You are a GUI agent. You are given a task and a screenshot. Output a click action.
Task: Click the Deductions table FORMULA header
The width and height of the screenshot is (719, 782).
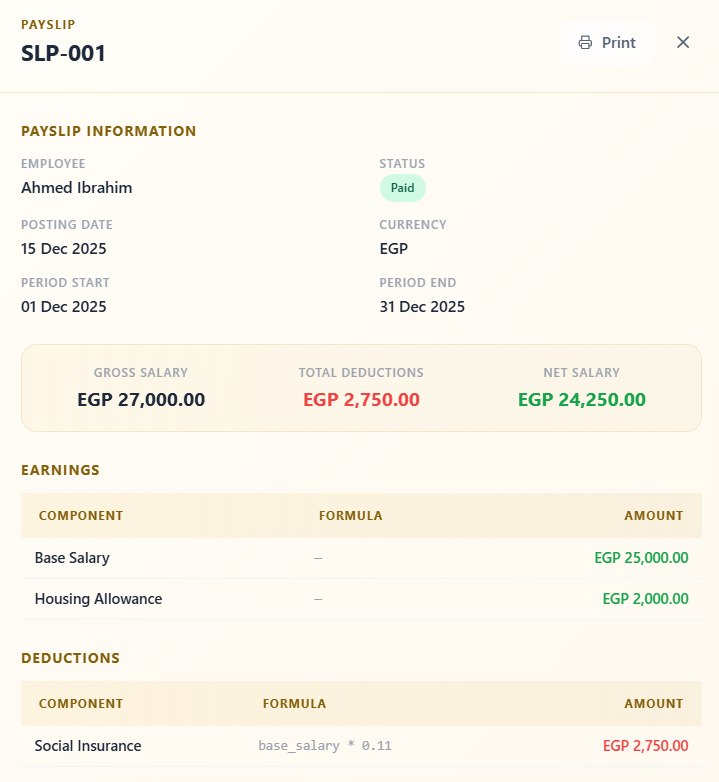coord(295,704)
